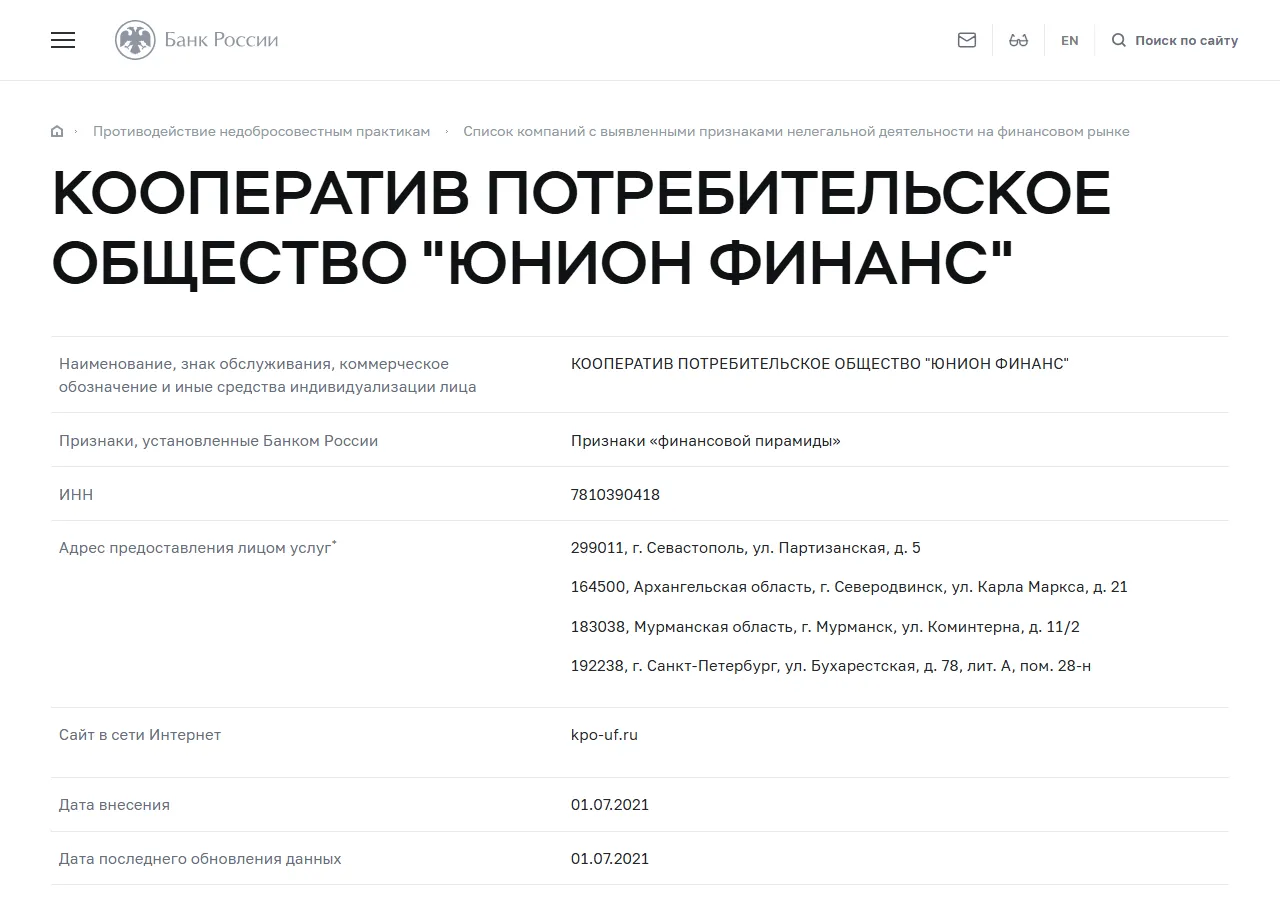Click 'Признаки «финансовой пирамиды»' value
Viewport: 1280px width, 914px height.
(x=706, y=441)
